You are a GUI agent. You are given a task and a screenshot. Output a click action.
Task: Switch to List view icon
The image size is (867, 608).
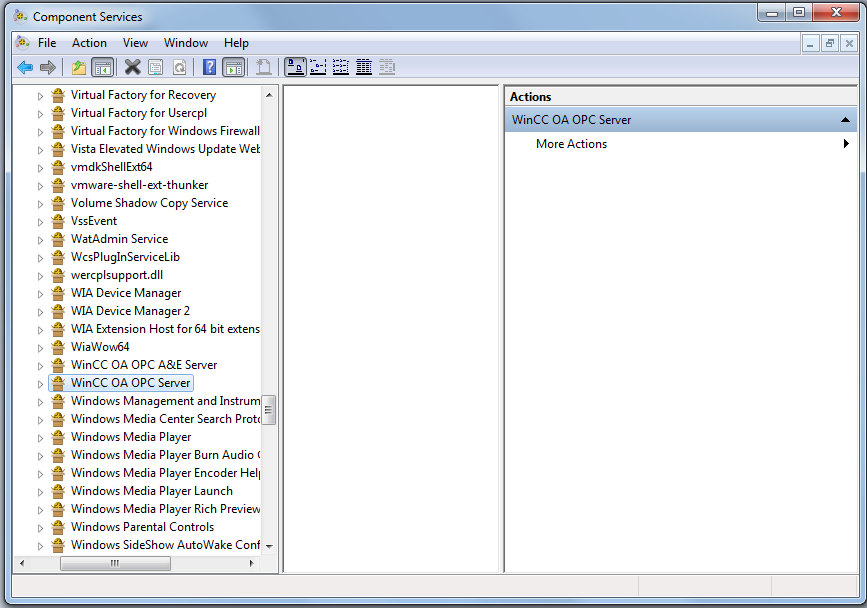coord(341,67)
